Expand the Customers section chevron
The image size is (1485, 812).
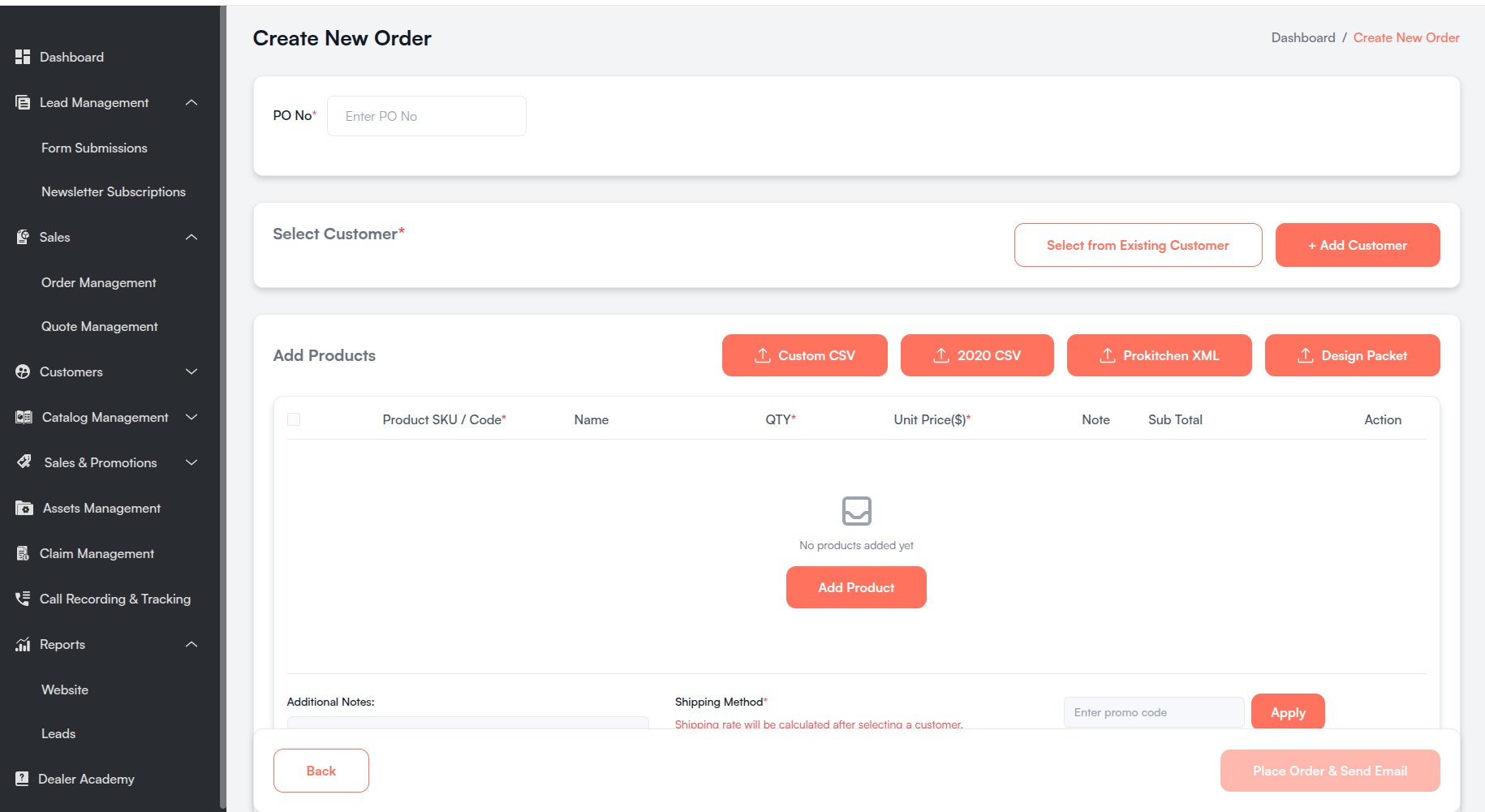(x=192, y=372)
